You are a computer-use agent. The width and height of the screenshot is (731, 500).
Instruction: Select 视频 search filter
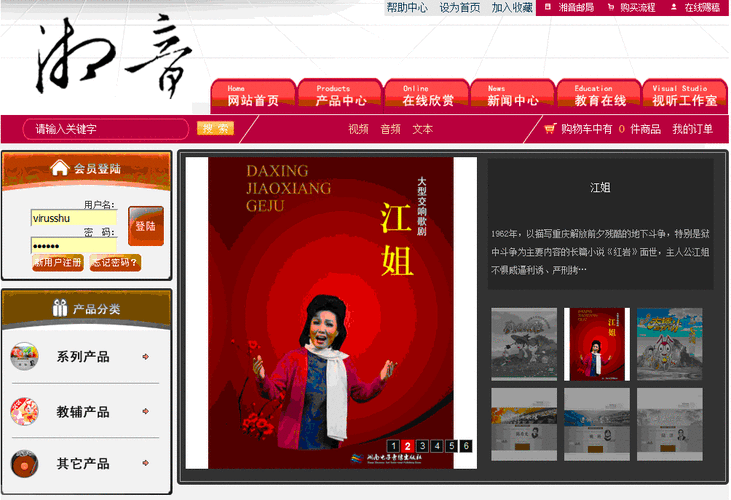[358, 129]
